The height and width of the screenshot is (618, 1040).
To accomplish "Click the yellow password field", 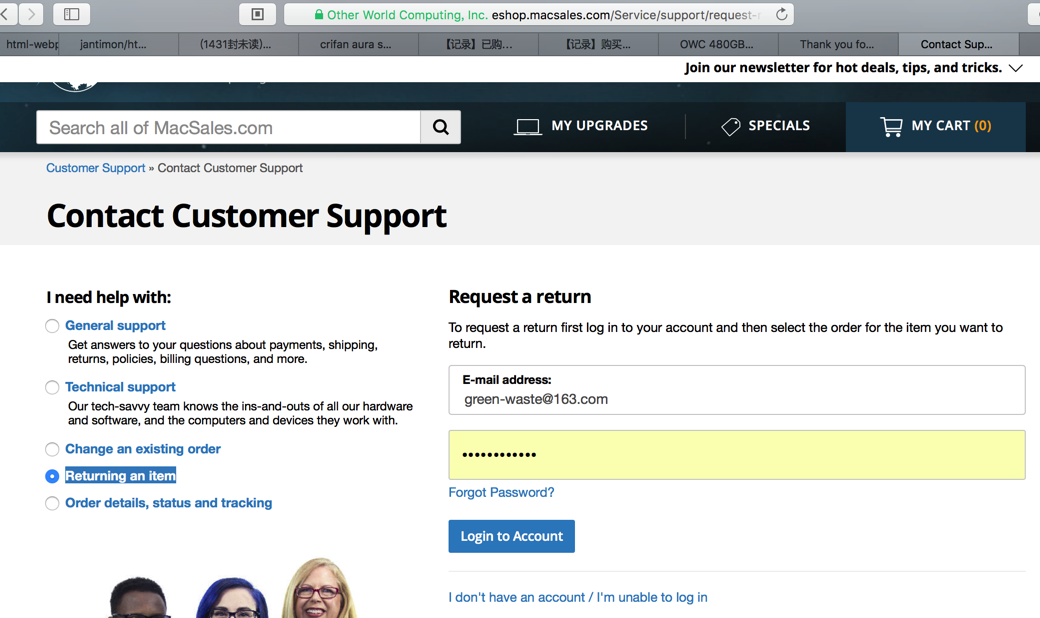I will (737, 455).
